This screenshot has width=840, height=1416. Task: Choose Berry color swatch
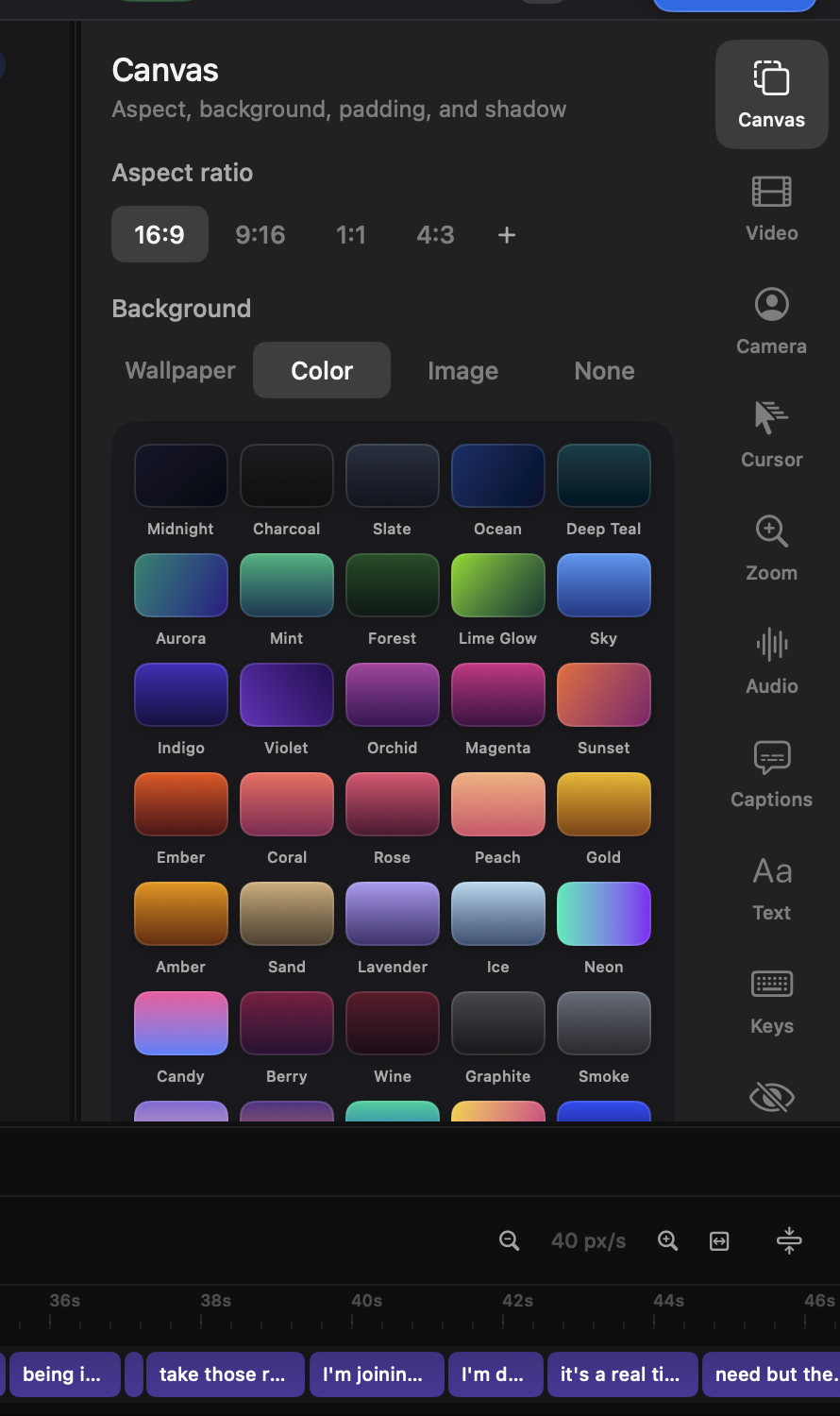pyautogui.click(x=286, y=1023)
